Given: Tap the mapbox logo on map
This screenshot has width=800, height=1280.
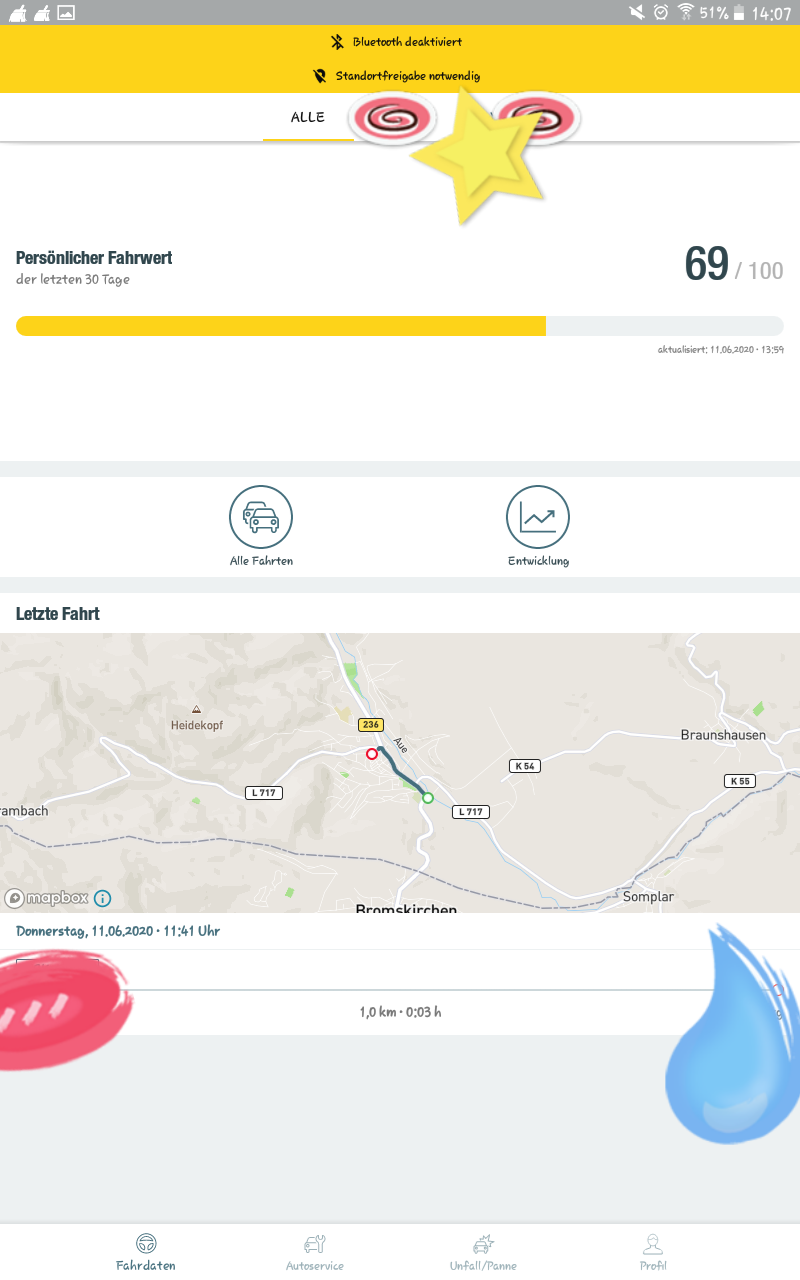Looking at the screenshot, I should pyautogui.click(x=47, y=898).
